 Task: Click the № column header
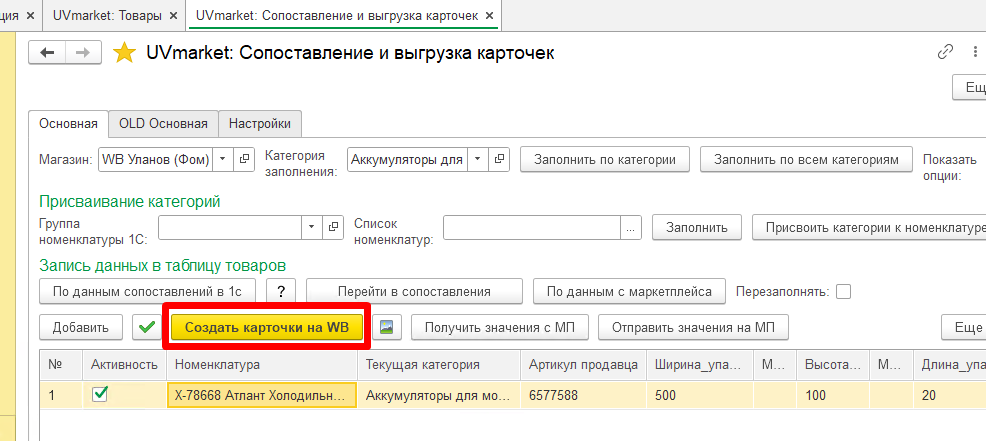pos(61,365)
